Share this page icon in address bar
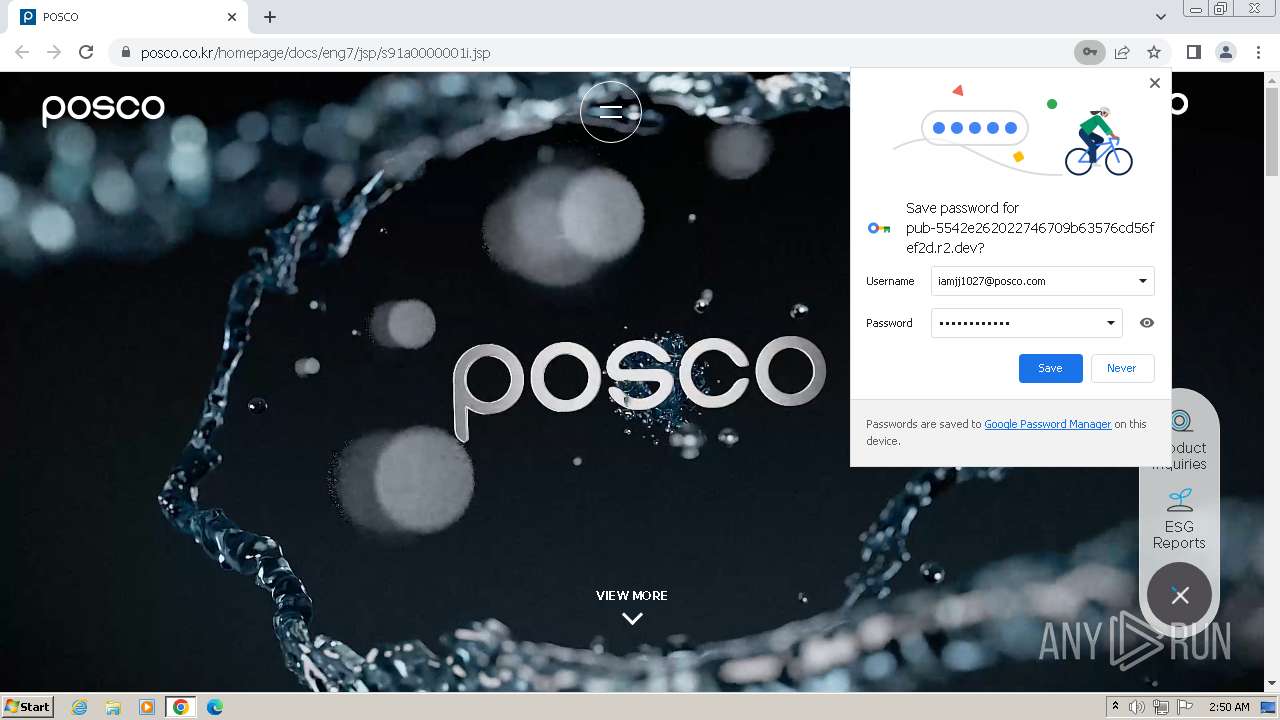1280x720 pixels. pyautogui.click(x=1122, y=52)
